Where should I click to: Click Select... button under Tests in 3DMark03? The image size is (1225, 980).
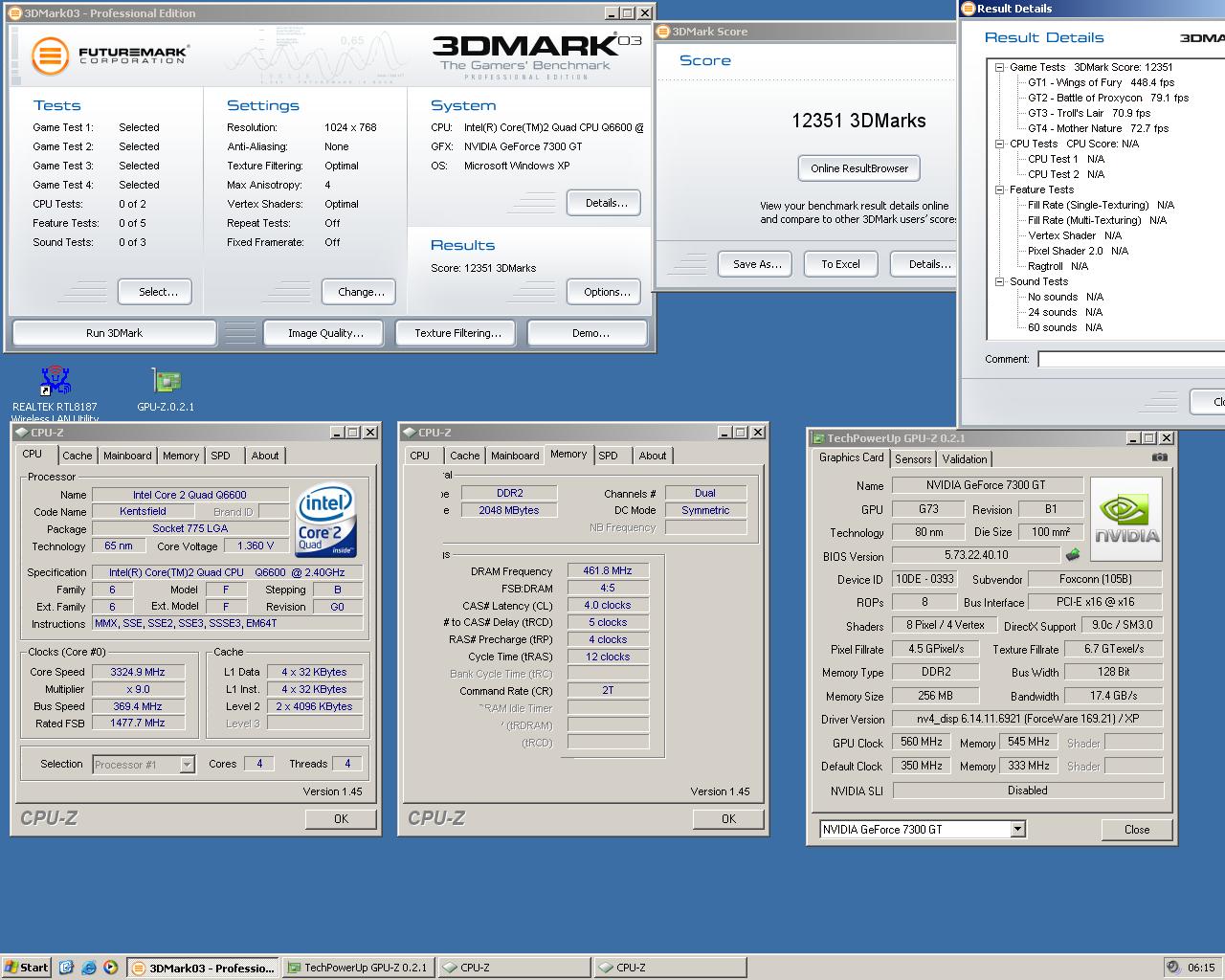click(x=155, y=292)
